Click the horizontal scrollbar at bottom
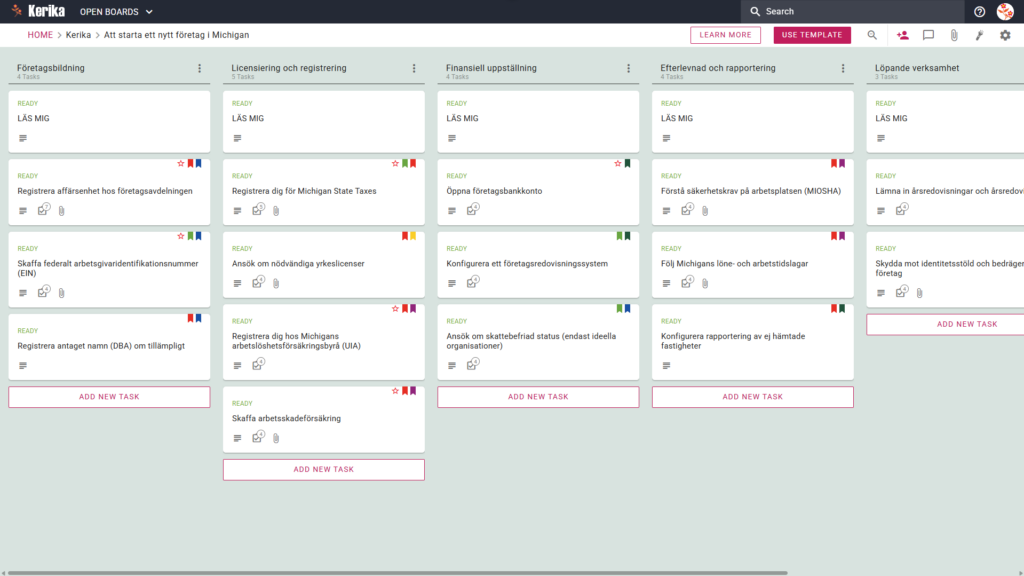This screenshot has height=576, width=1024. pos(397,573)
